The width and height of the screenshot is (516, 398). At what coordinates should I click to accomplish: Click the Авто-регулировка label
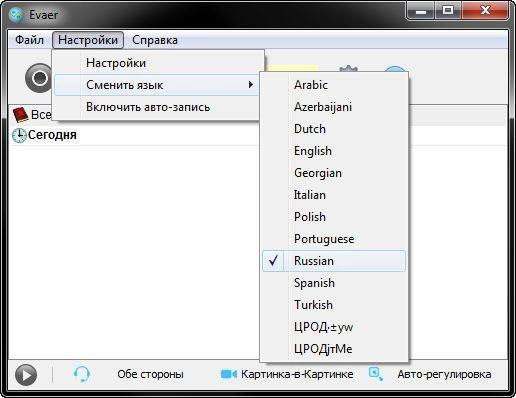[444, 374]
